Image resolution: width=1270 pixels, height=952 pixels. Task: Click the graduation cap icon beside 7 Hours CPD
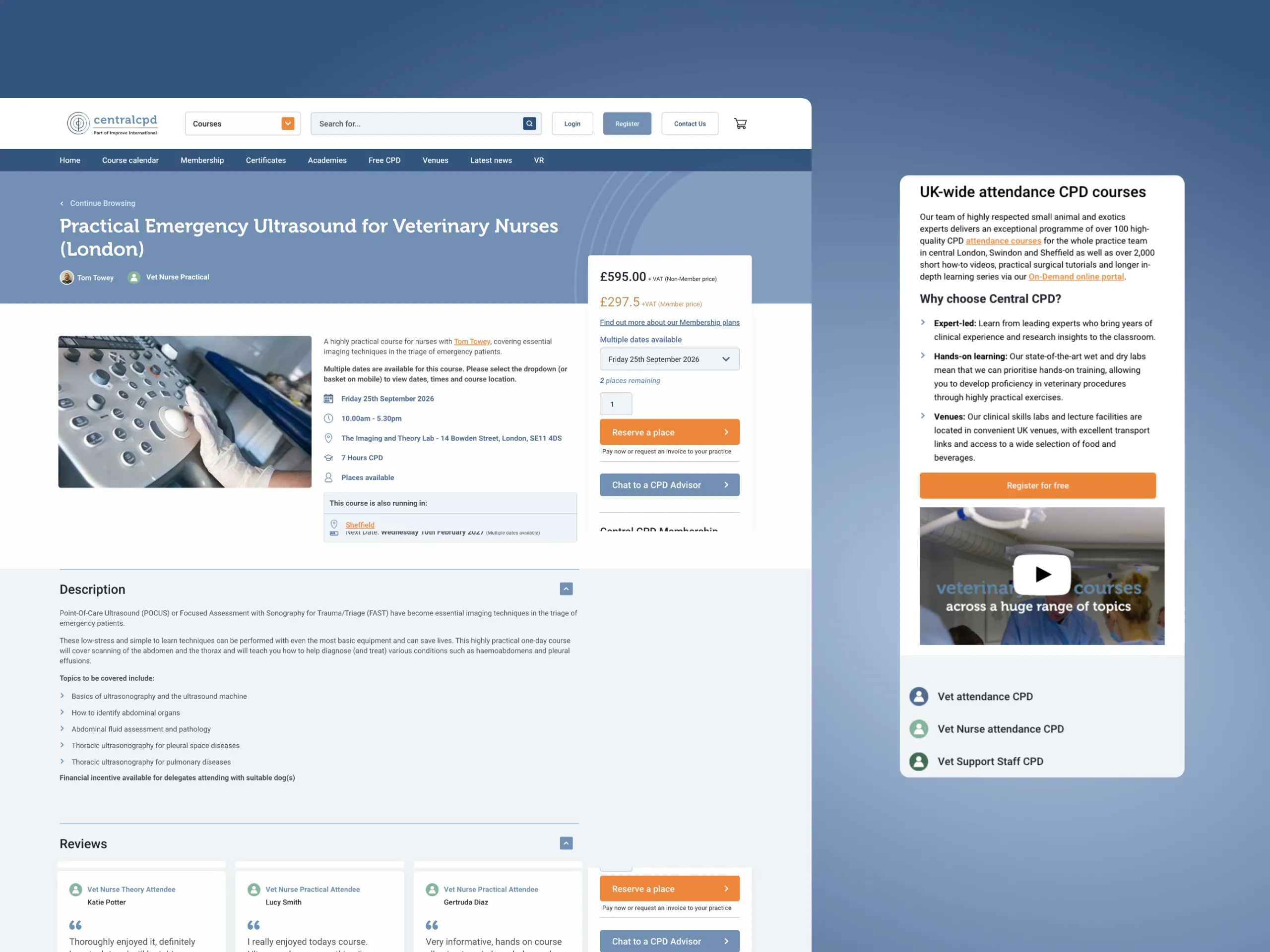pyautogui.click(x=328, y=458)
